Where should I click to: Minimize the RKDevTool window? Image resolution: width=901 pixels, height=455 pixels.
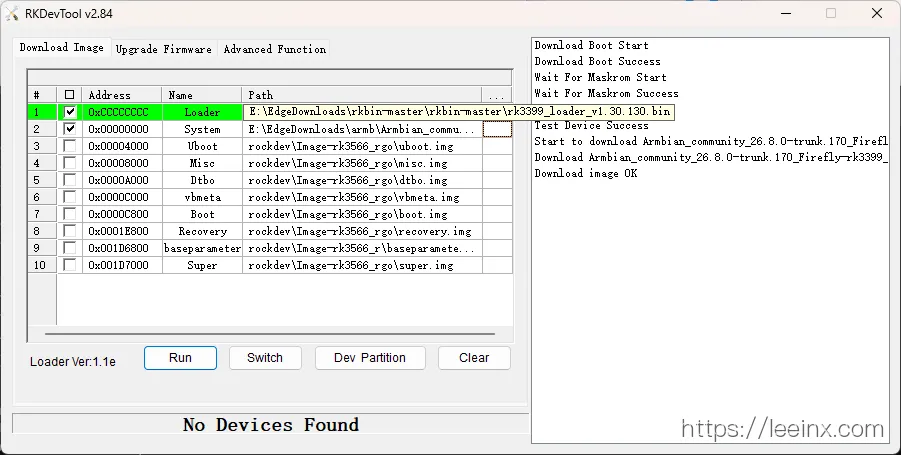(x=786, y=13)
